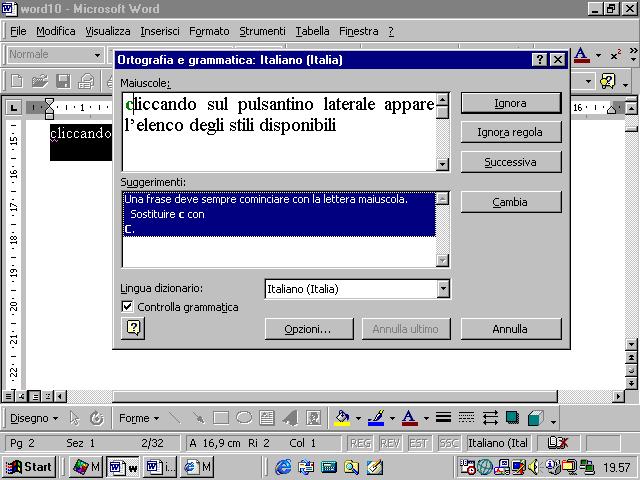The image size is (640, 480).
Task: Click the Open folder toolbar icon
Action: [x=40, y=81]
